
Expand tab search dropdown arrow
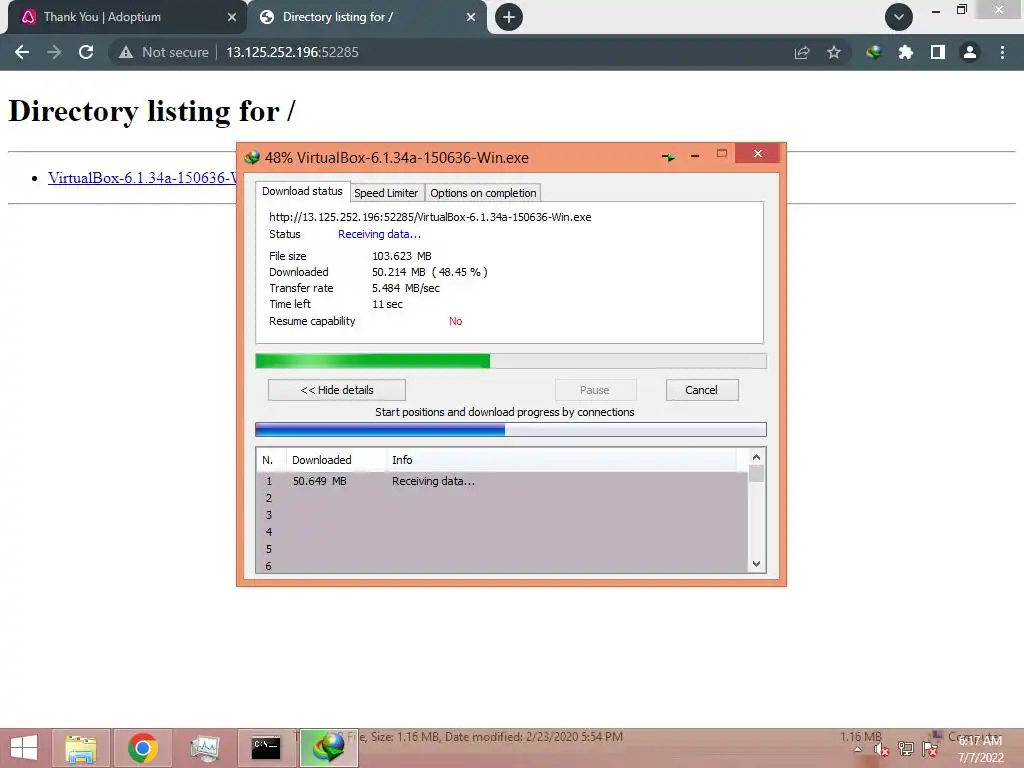(x=899, y=17)
